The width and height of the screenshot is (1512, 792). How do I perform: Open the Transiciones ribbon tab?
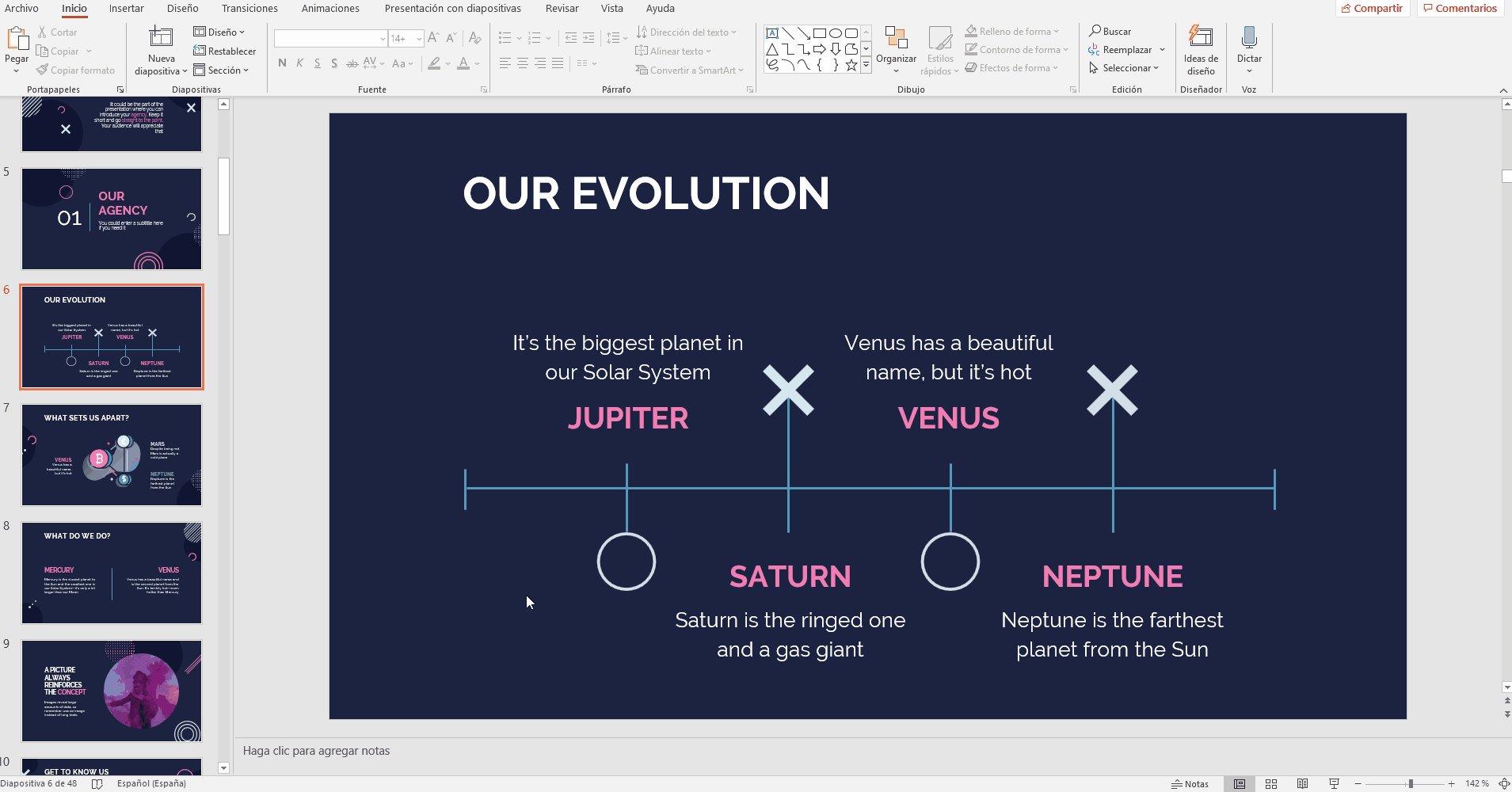point(249,9)
